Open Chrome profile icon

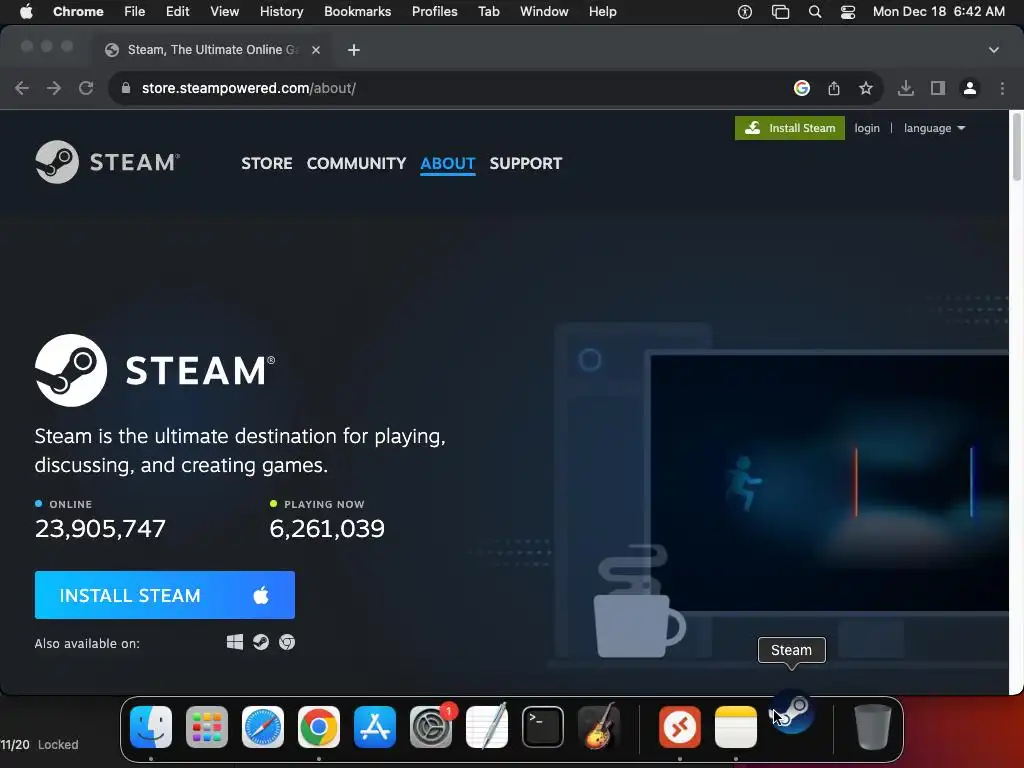pyautogui.click(x=970, y=88)
